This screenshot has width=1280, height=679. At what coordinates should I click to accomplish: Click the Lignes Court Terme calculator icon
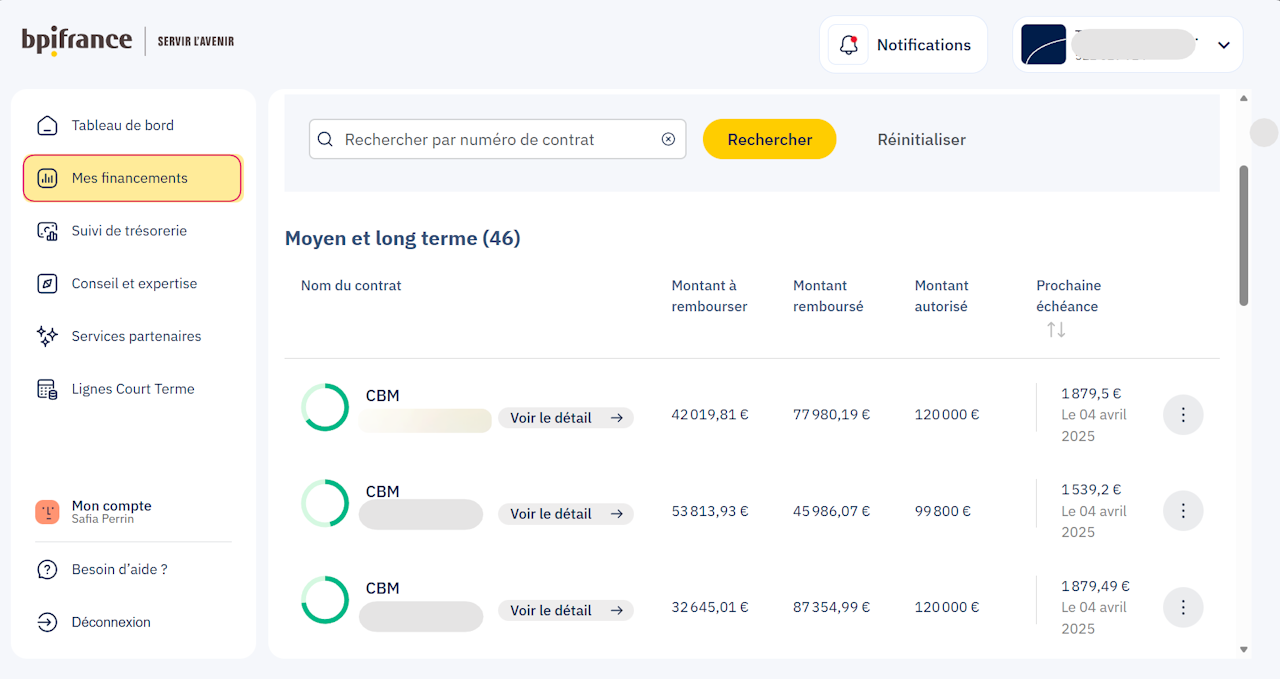pos(47,390)
